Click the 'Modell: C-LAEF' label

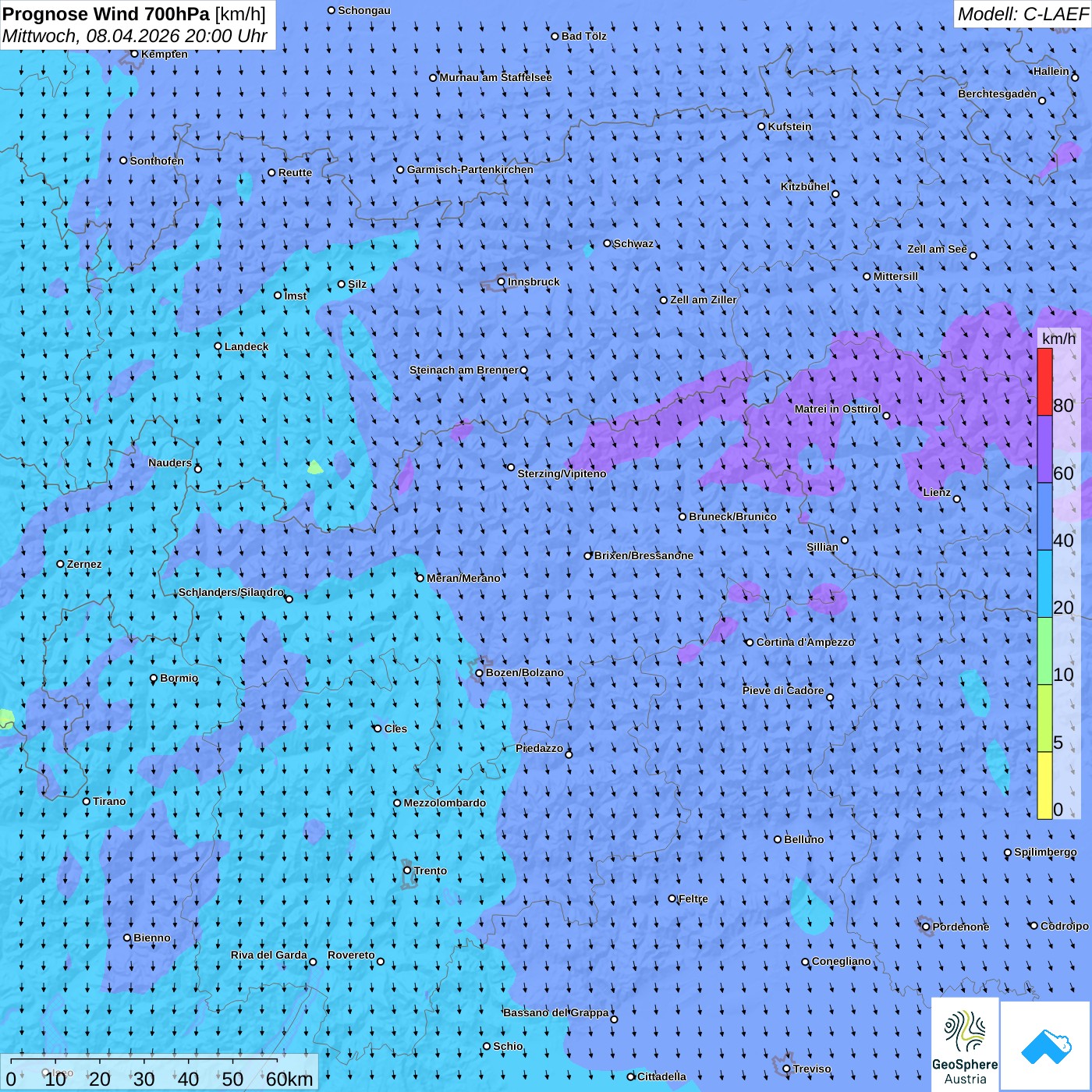coord(1023,14)
